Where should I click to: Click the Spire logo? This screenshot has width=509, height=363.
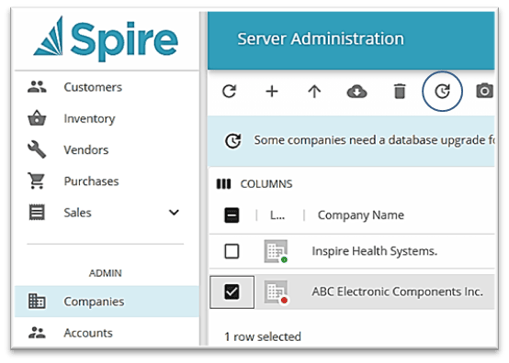tap(106, 40)
